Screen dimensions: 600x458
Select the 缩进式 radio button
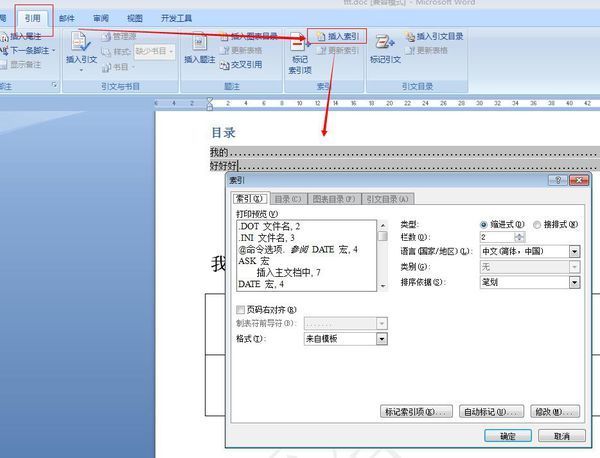coord(485,224)
